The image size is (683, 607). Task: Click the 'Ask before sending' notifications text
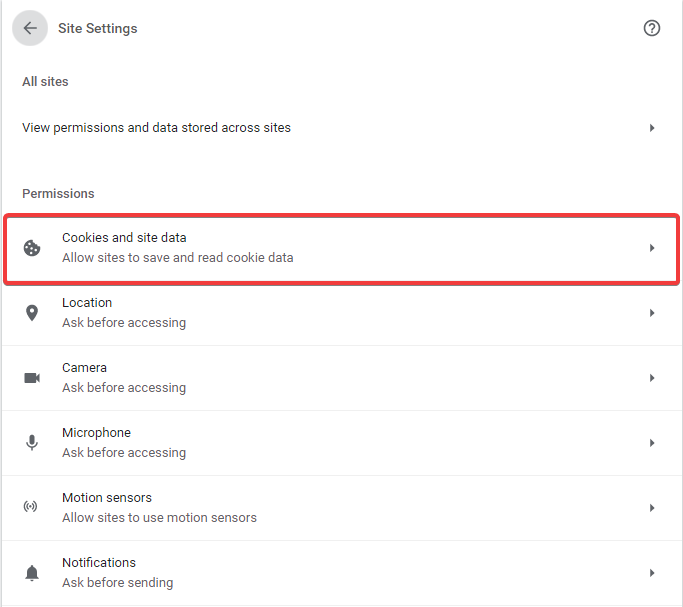117,583
